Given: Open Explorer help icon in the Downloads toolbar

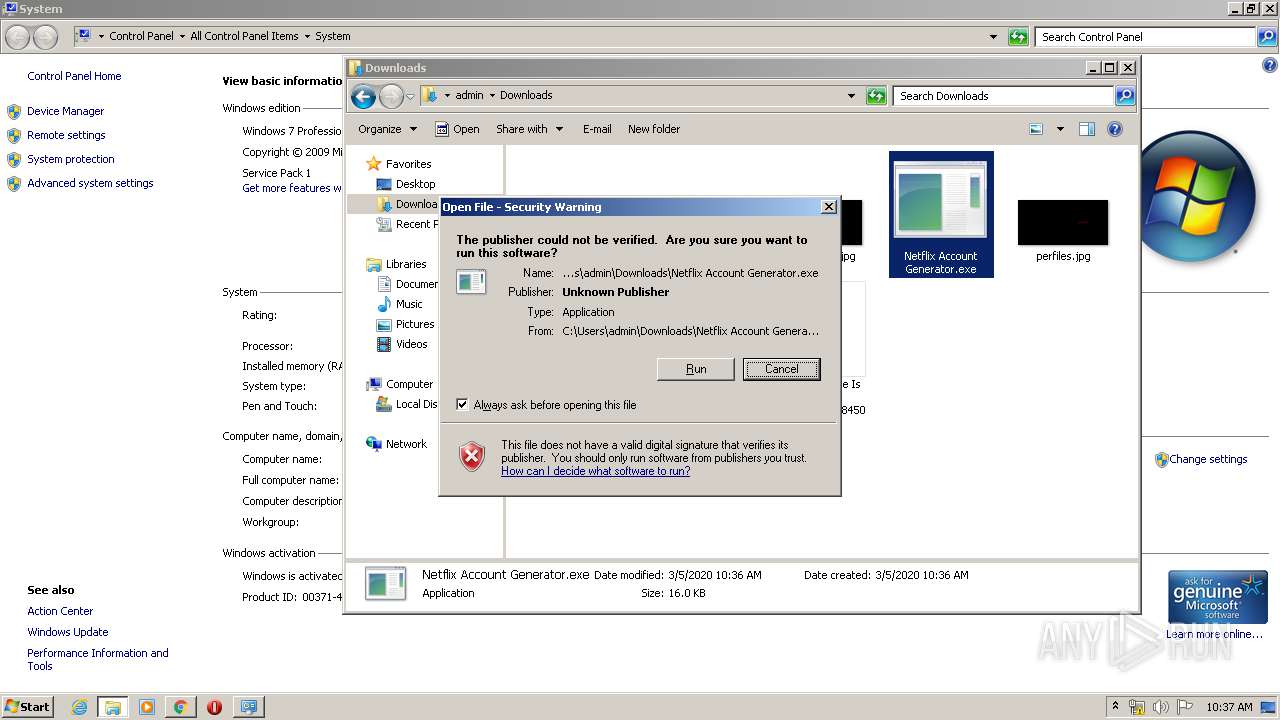Looking at the screenshot, I should coord(1115,129).
